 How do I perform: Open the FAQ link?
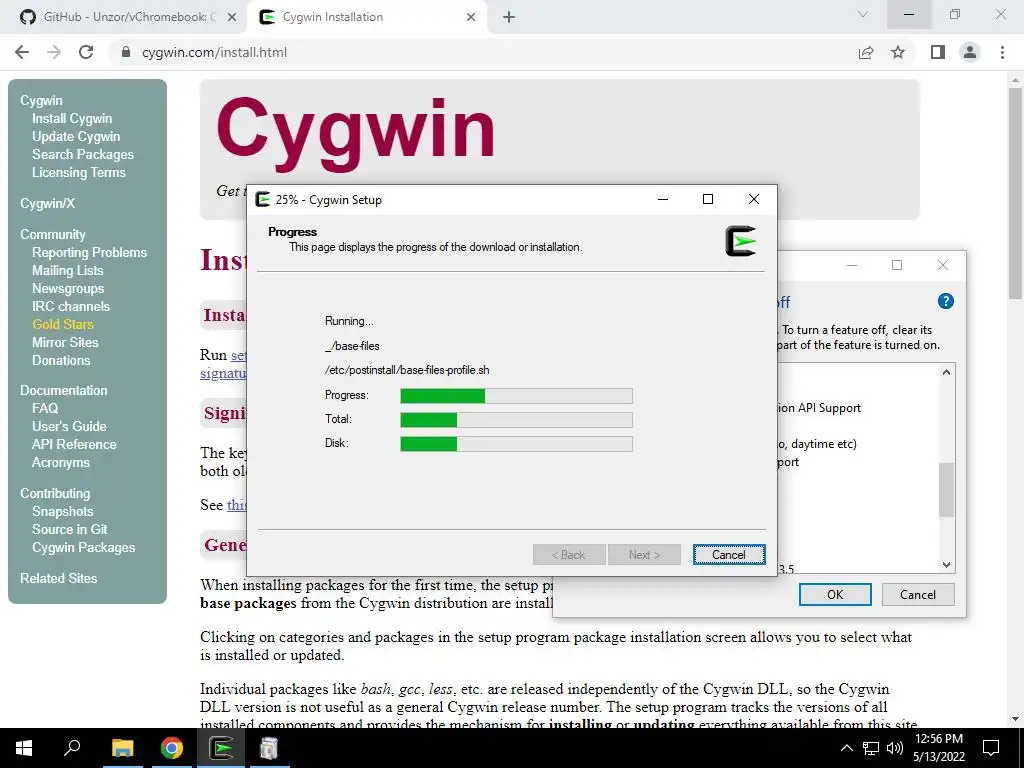point(45,408)
